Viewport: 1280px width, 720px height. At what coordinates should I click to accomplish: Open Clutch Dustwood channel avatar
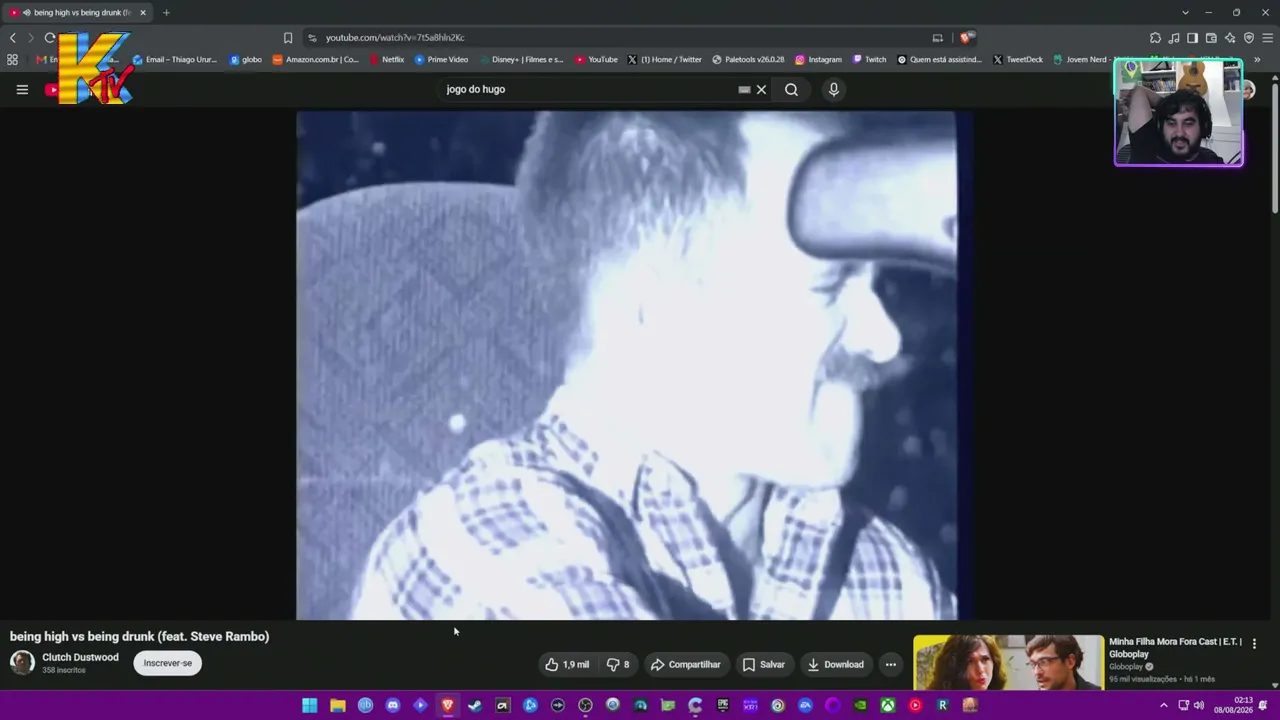click(x=22, y=662)
